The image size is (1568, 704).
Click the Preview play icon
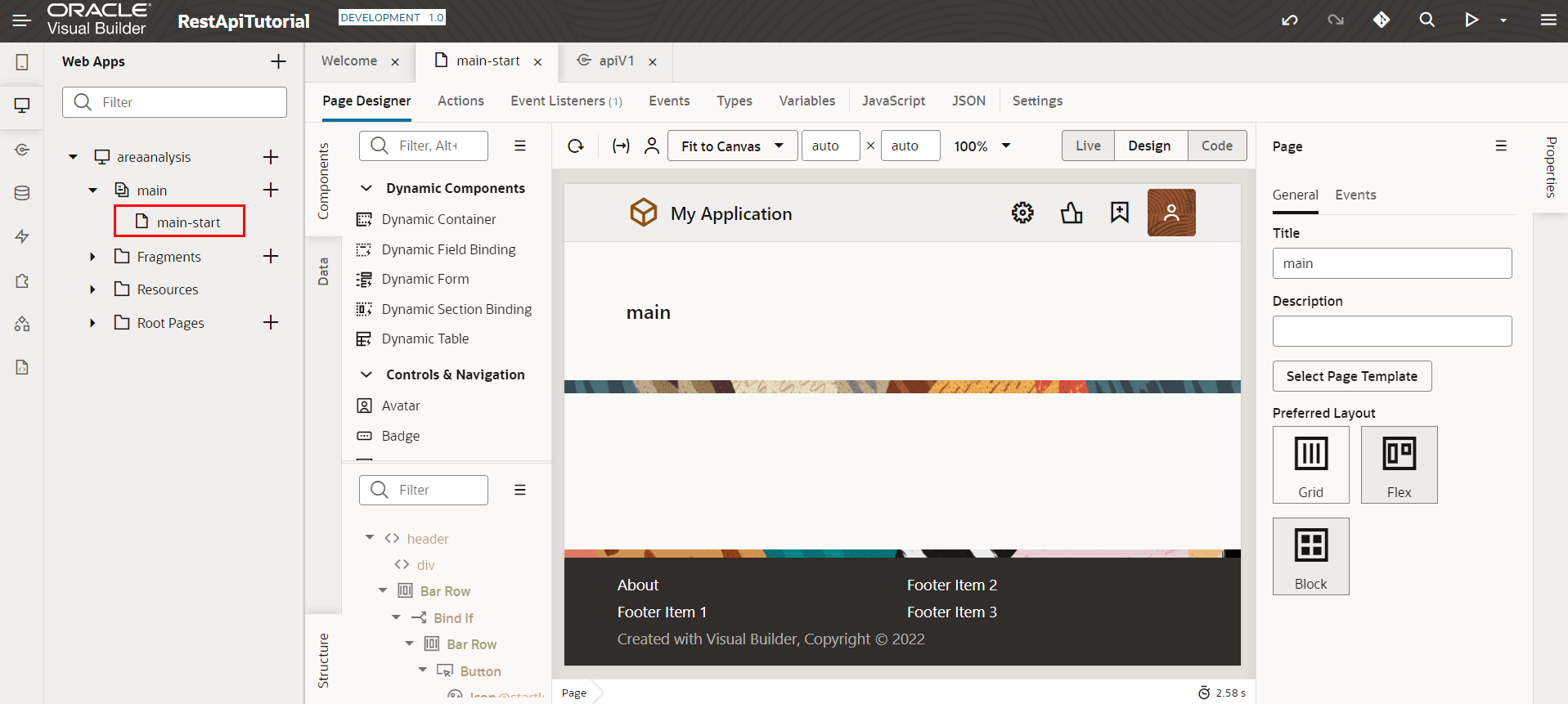point(1471,20)
